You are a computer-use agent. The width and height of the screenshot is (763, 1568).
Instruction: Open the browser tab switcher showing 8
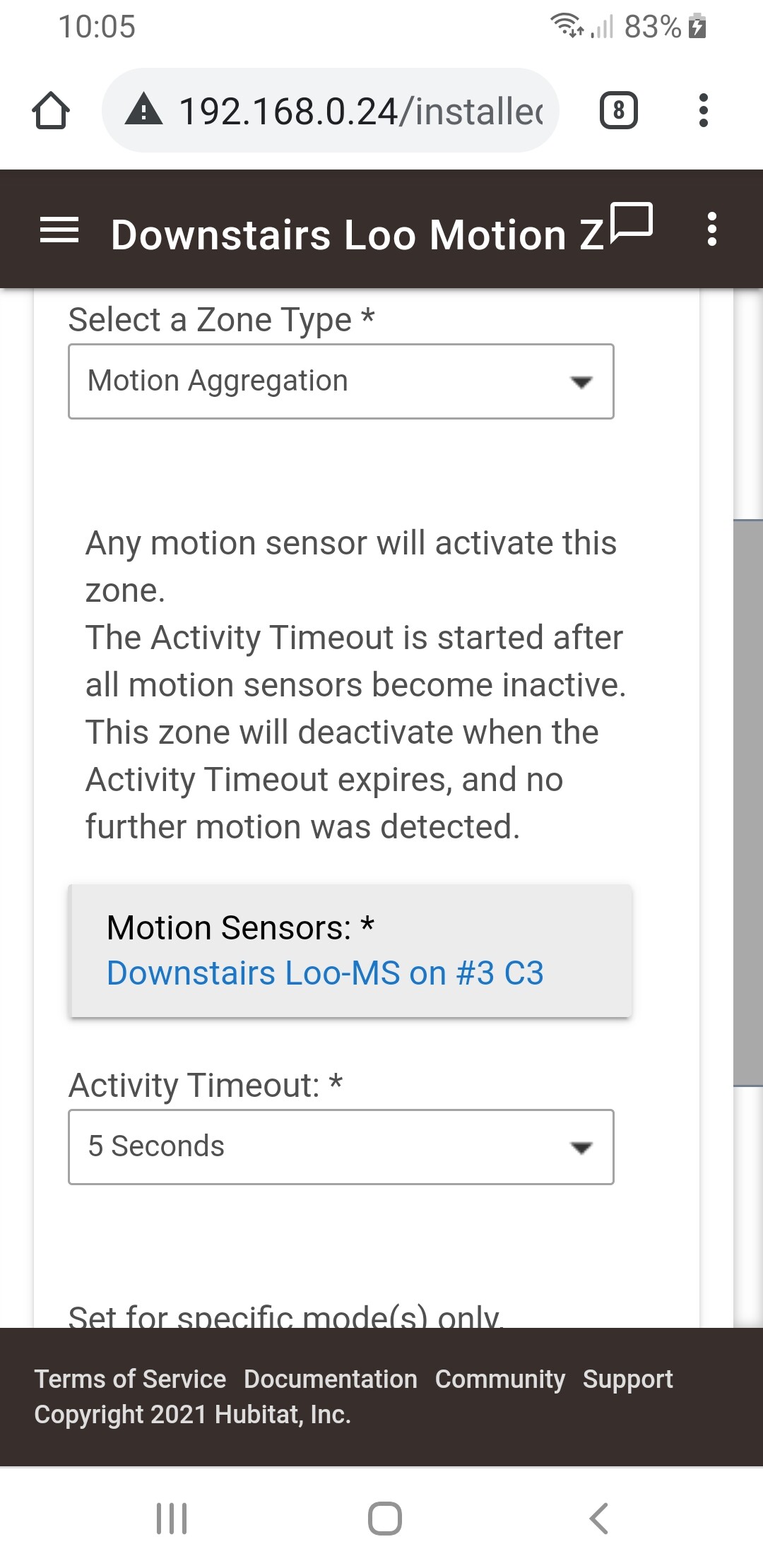(618, 111)
